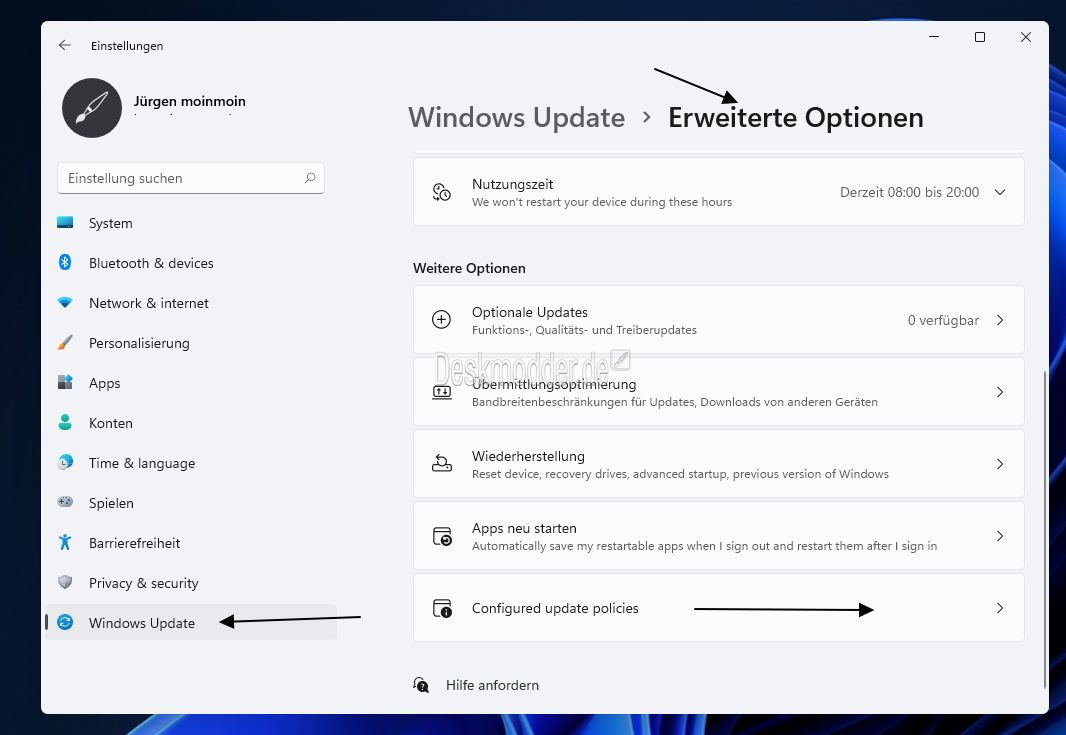Expand the Nutzungszeit dropdown chevron
This screenshot has height=735, width=1066.
point(1000,192)
